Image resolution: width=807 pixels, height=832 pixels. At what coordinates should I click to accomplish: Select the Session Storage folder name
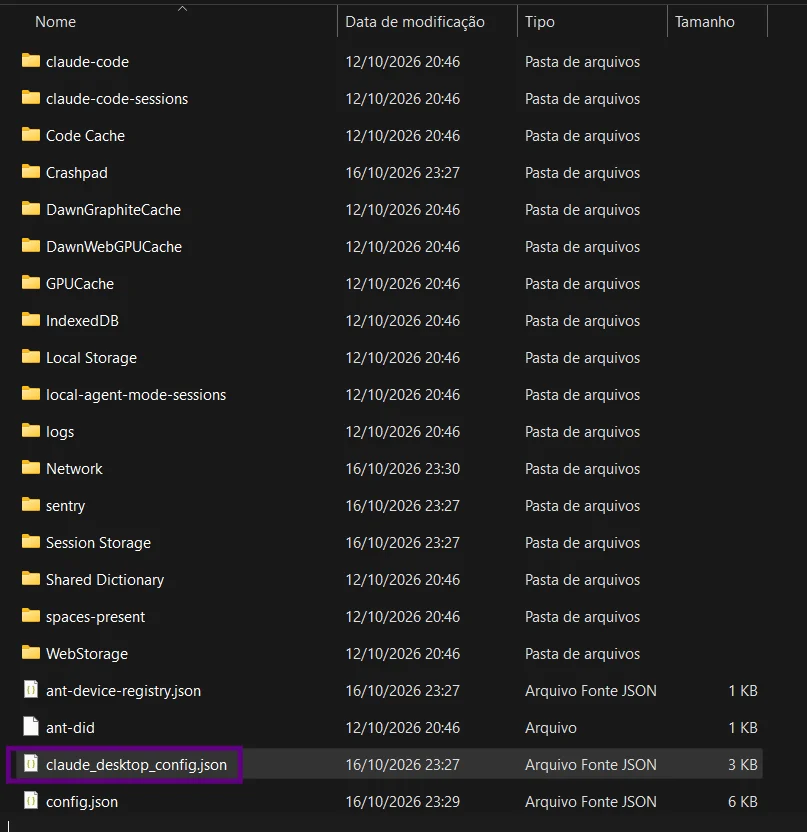(98, 543)
